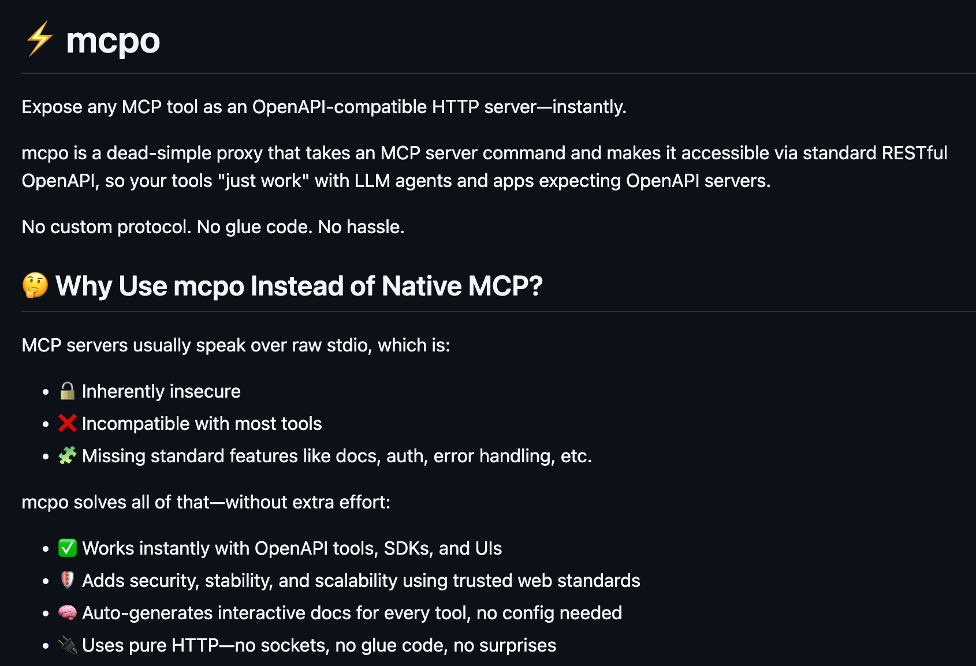Click Works instantly with OpenAPI tools text
The width and height of the screenshot is (976, 666).
292,548
